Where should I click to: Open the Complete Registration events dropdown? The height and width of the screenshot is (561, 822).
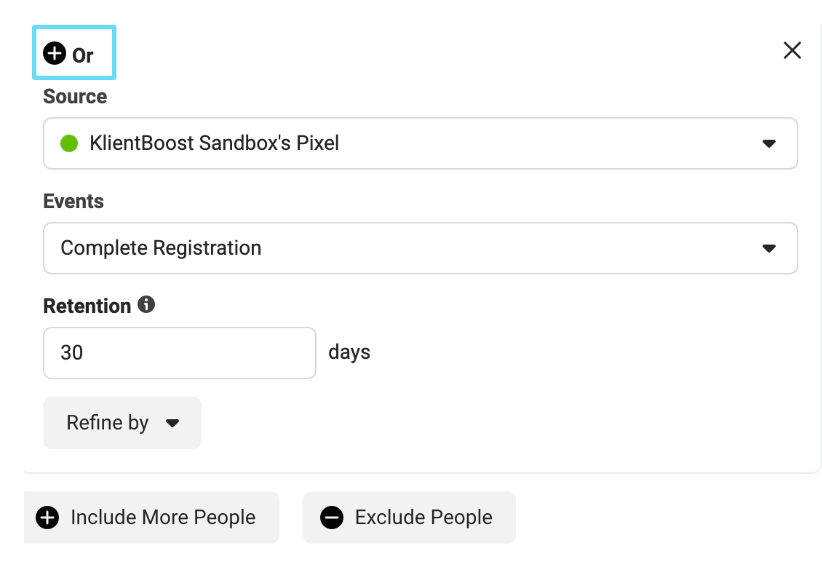(420, 248)
